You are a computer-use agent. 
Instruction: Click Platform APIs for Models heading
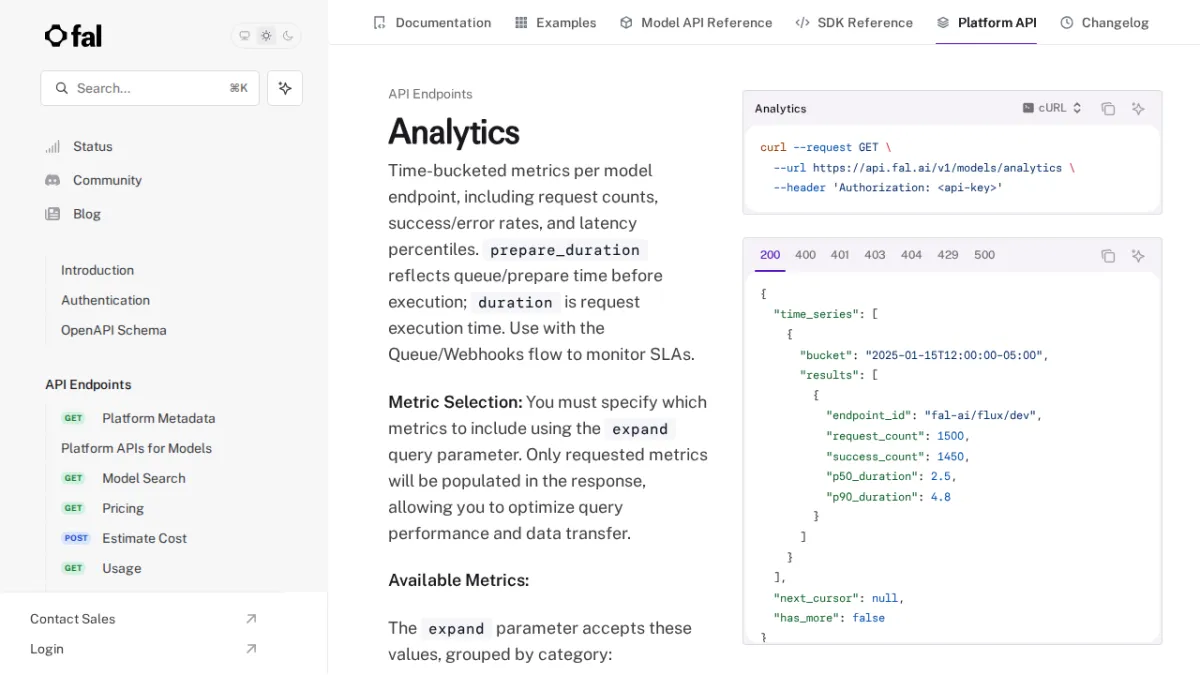[136, 448]
